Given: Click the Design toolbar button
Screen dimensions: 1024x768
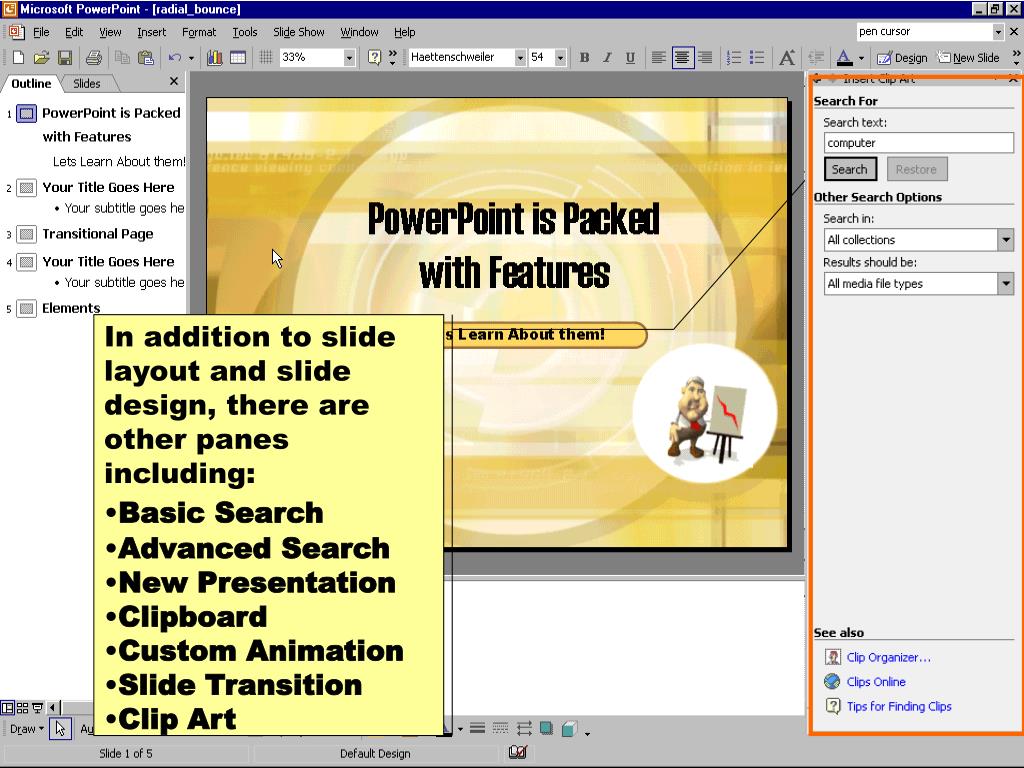Looking at the screenshot, I should pos(903,57).
